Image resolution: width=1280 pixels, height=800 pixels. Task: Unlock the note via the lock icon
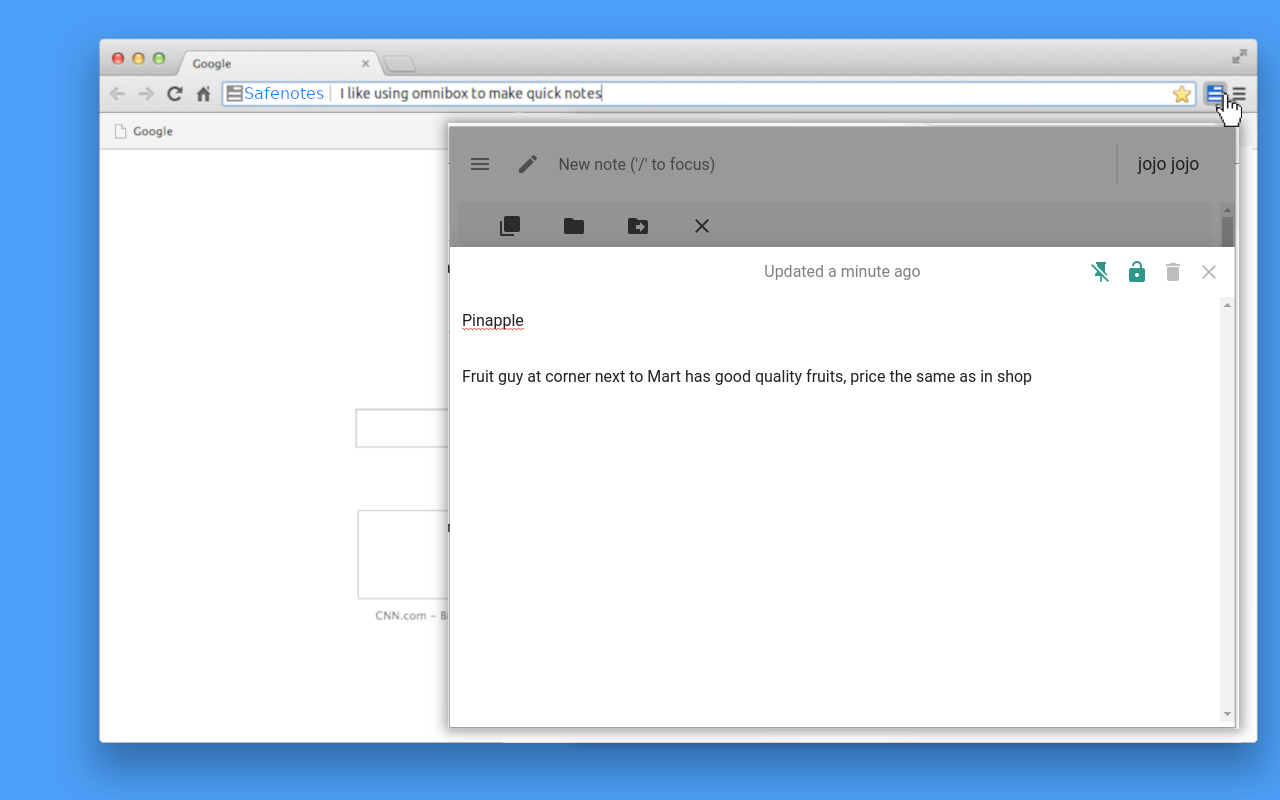1136,272
